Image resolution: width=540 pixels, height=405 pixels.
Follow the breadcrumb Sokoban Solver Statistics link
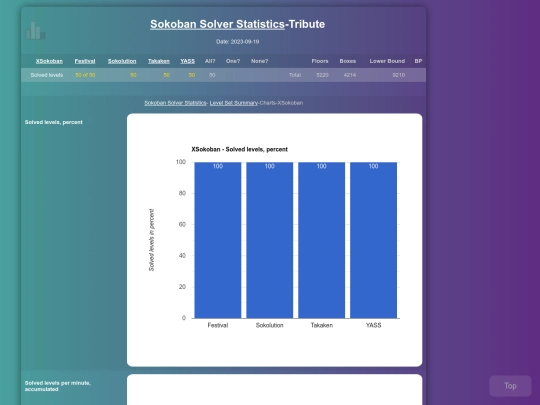click(175, 103)
